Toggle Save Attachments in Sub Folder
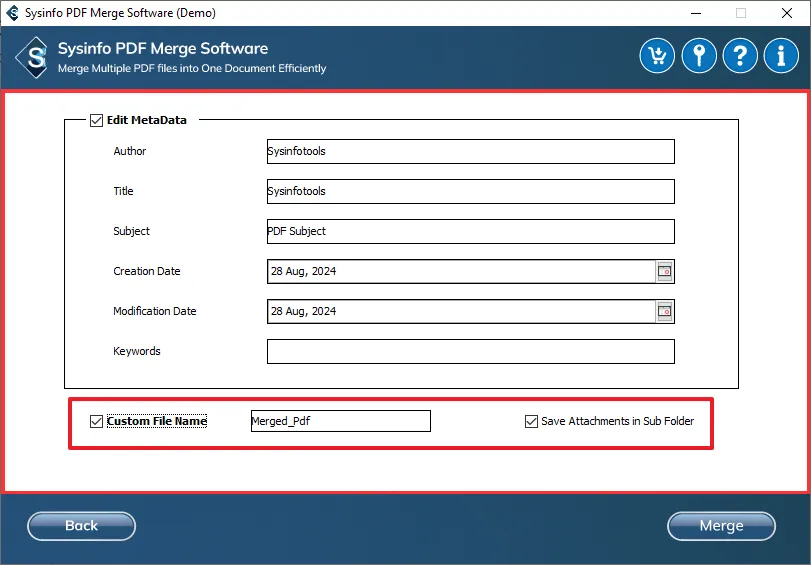Image resolution: width=811 pixels, height=565 pixels. (x=531, y=421)
